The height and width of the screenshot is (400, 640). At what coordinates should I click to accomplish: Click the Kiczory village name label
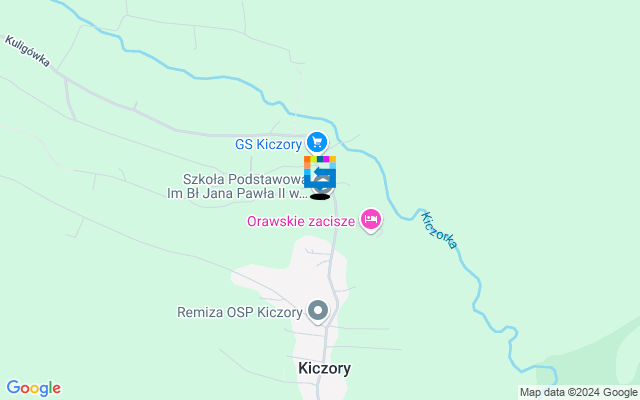(324, 368)
